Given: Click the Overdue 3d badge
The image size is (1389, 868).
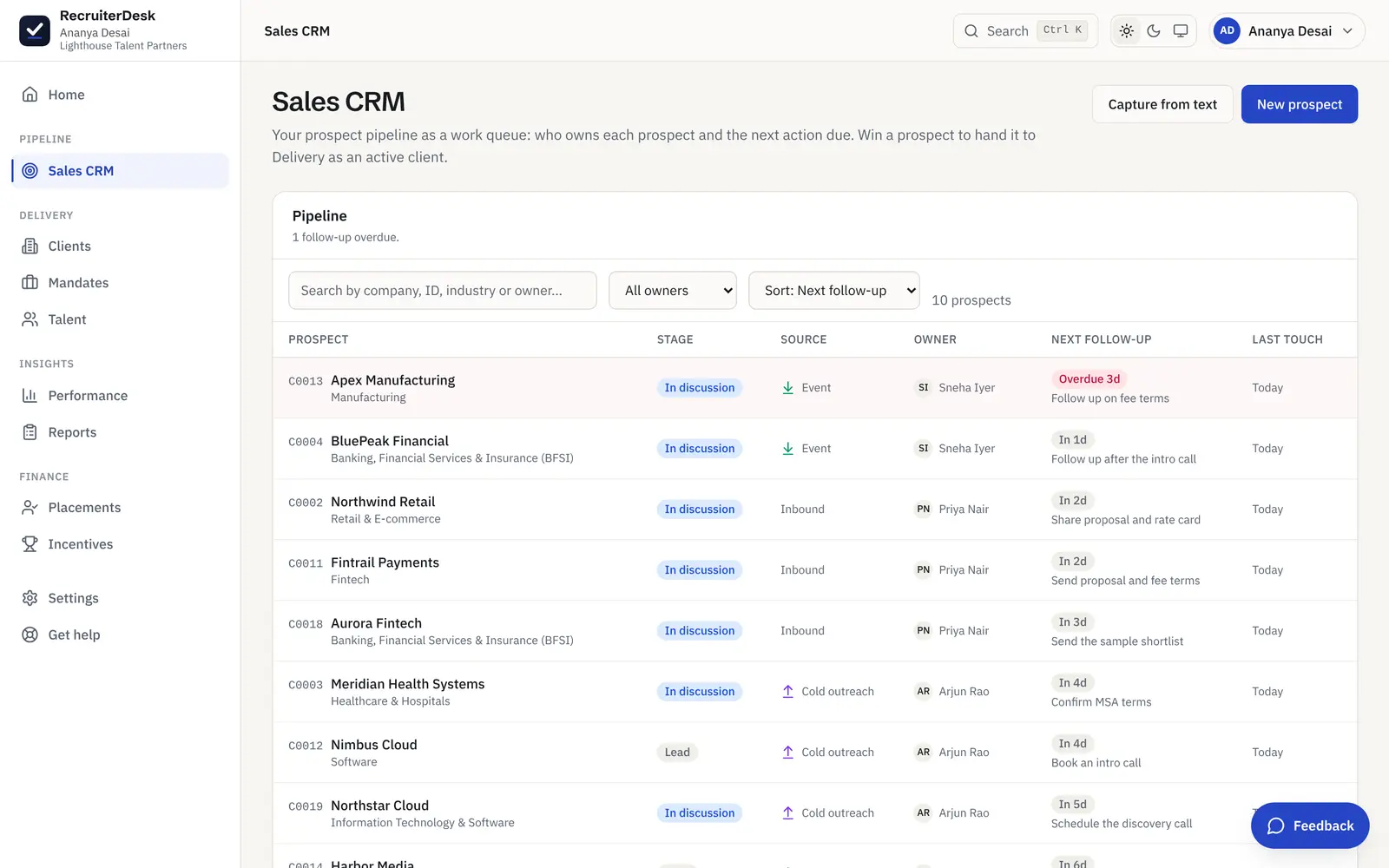Looking at the screenshot, I should pyautogui.click(x=1089, y=379).
